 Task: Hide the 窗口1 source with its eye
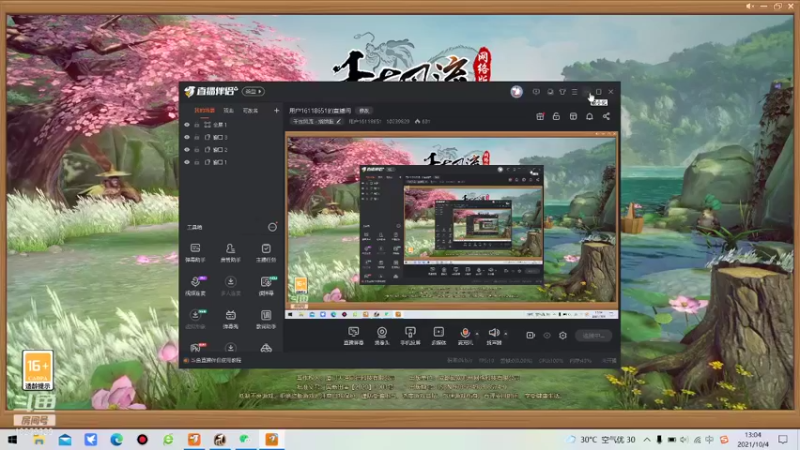(187, 162)
